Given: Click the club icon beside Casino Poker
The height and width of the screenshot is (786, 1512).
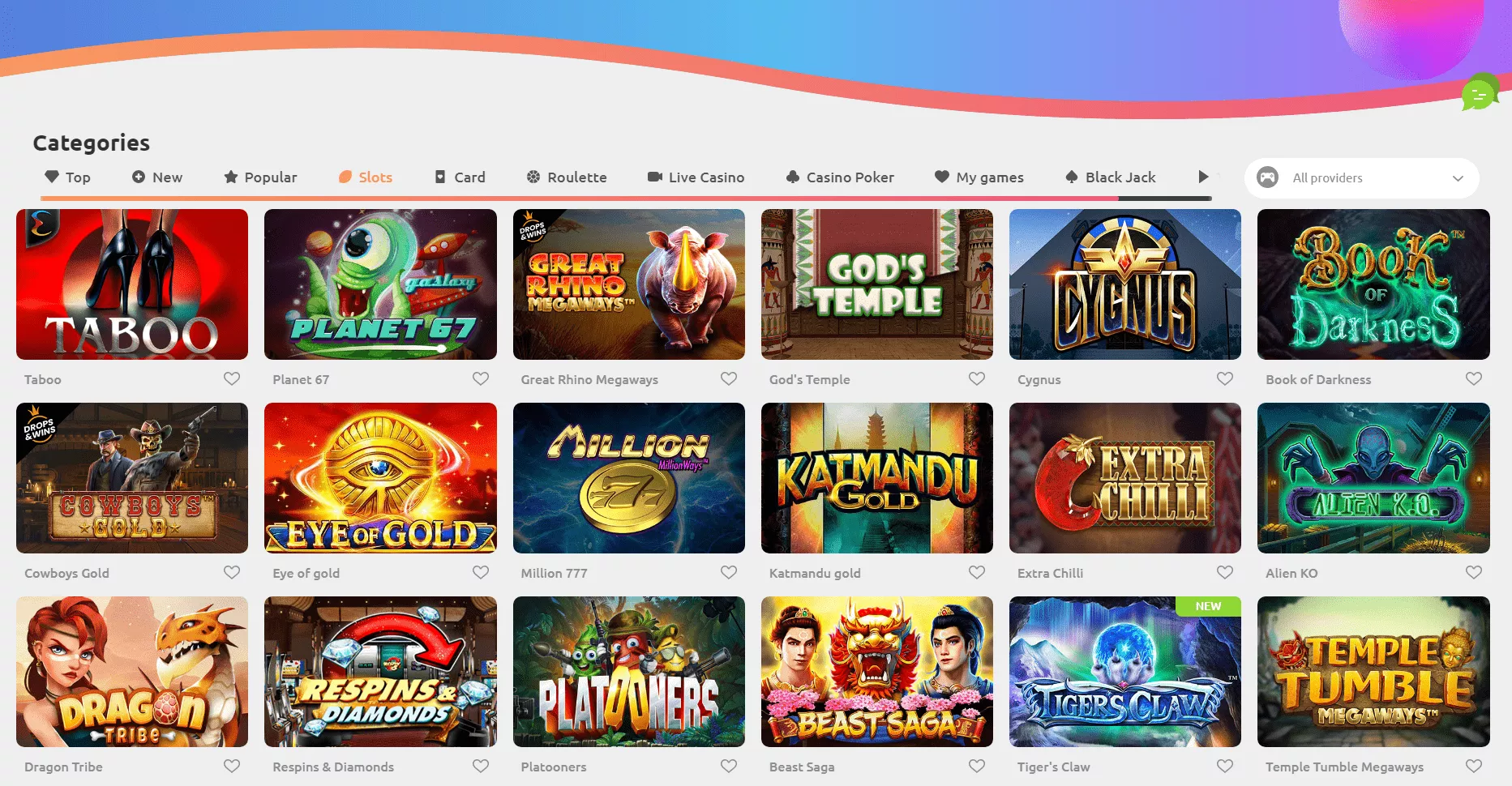Looking at the screenshot, I should pyautogui.click(x=793, y=177).
